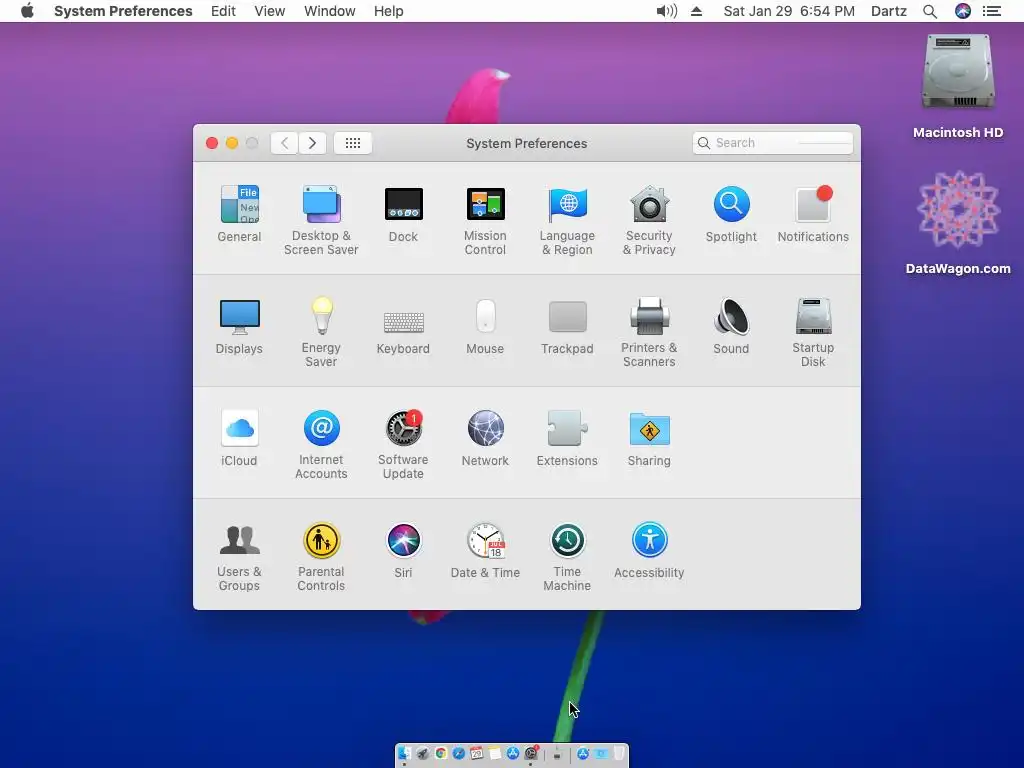Open the Displays preferences pane
Image resolution: width=1024 pixels, height=768 pixels.
pos(239,327)
